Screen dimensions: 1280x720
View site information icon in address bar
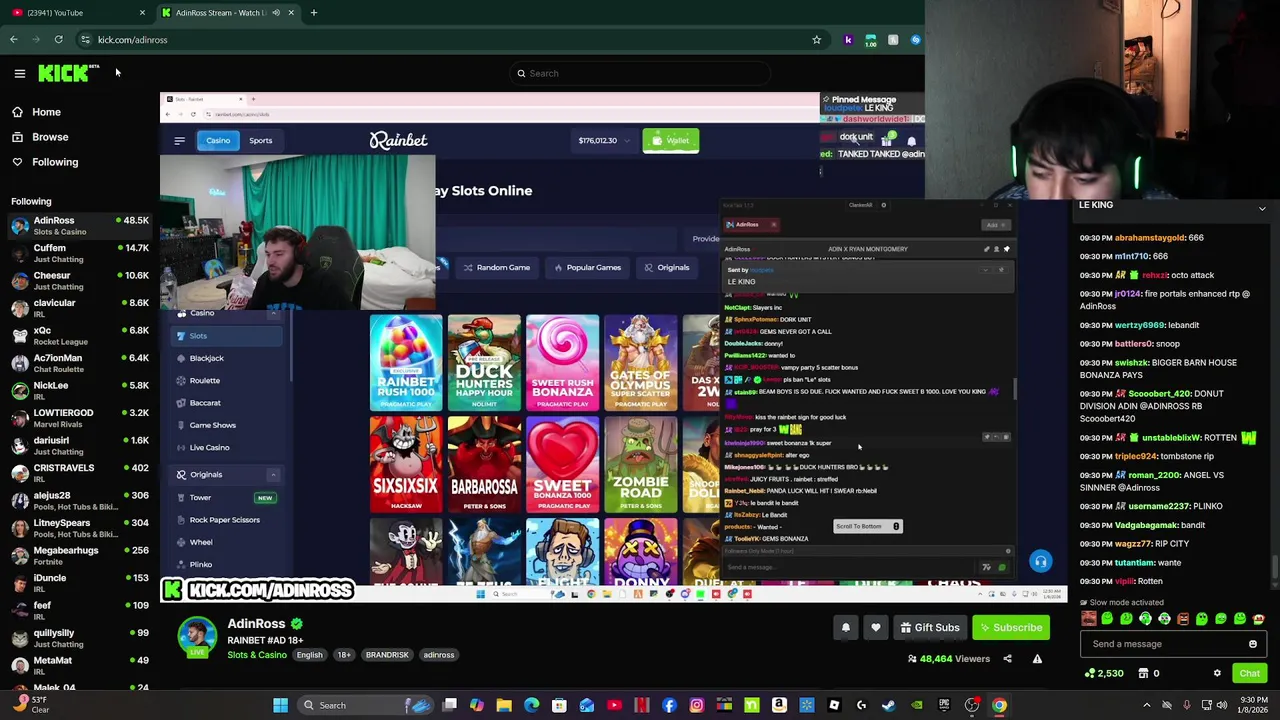[x=86, y=40]
